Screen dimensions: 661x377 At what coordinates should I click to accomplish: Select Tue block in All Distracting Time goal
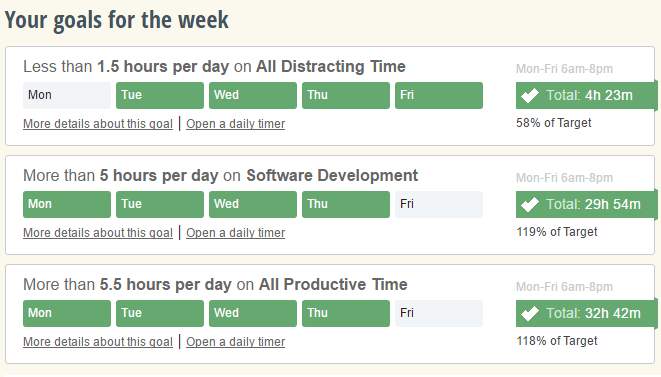click(160, 95)
